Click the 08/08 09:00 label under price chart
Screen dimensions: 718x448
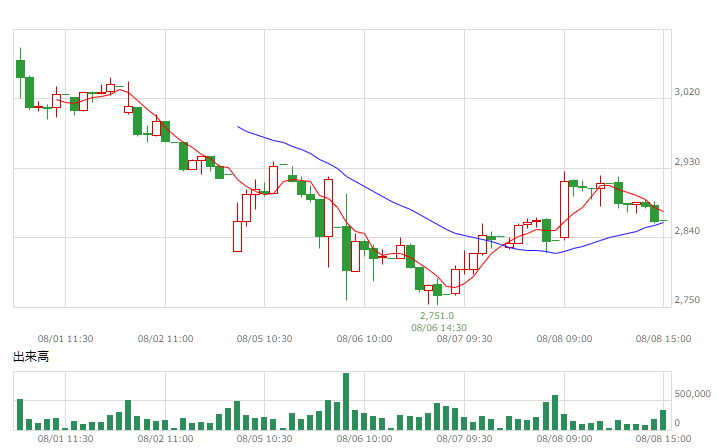click(x=564, y=339)
